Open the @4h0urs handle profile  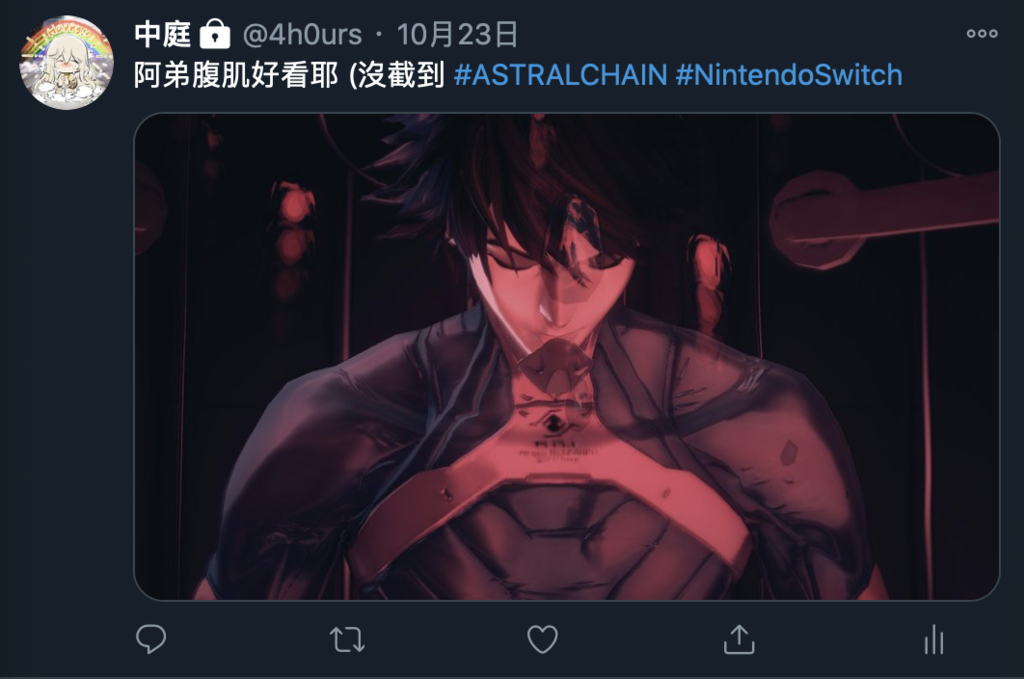tap(302, 34)
